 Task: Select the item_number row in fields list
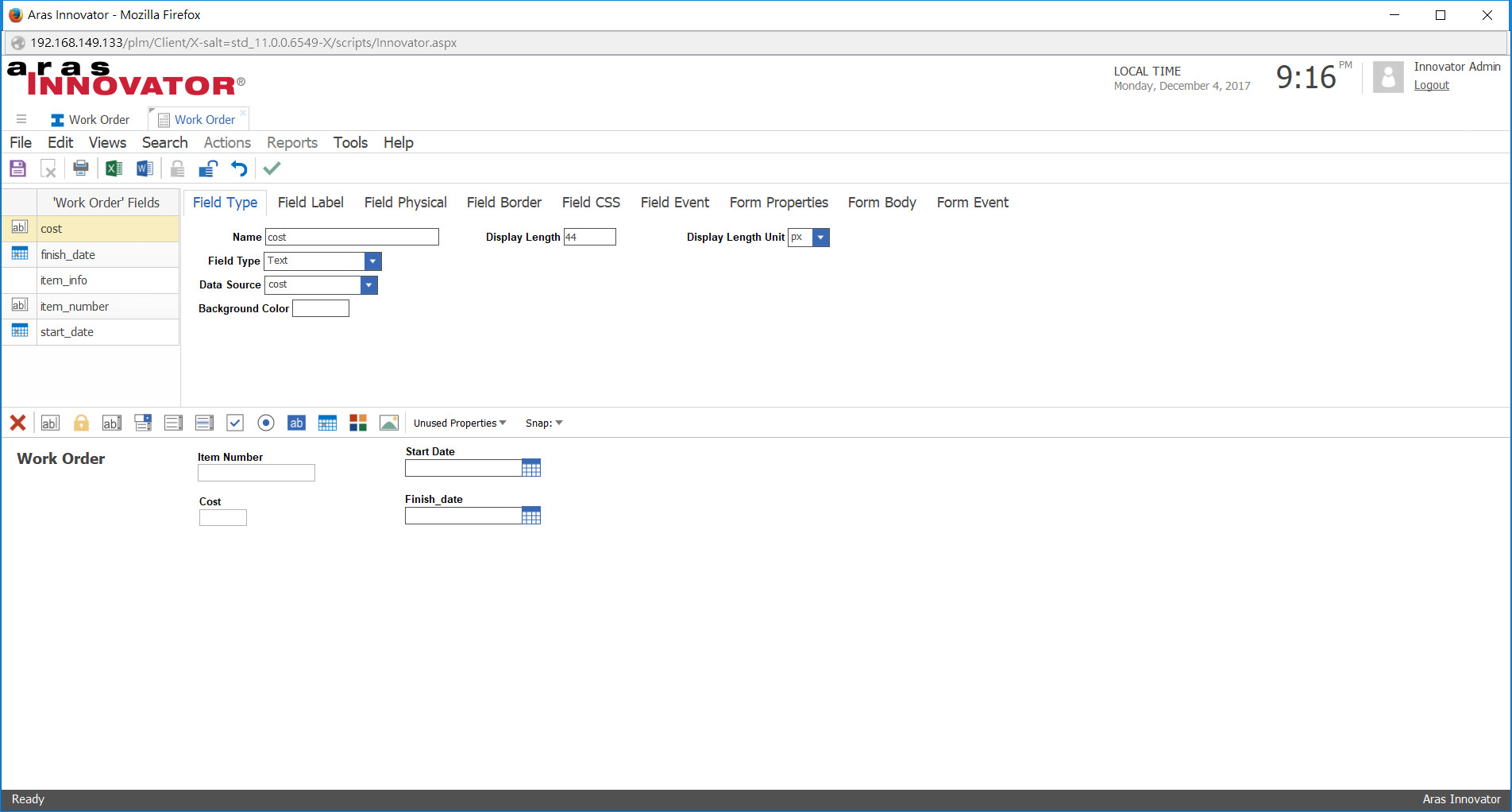(x=91, y=307)
